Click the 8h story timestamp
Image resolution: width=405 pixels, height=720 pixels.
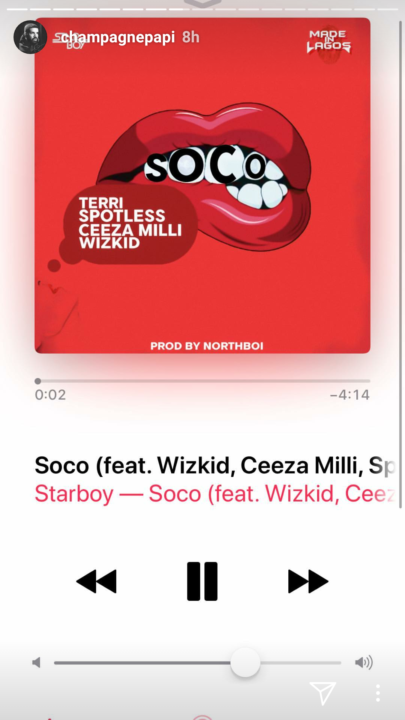point(191,37)
